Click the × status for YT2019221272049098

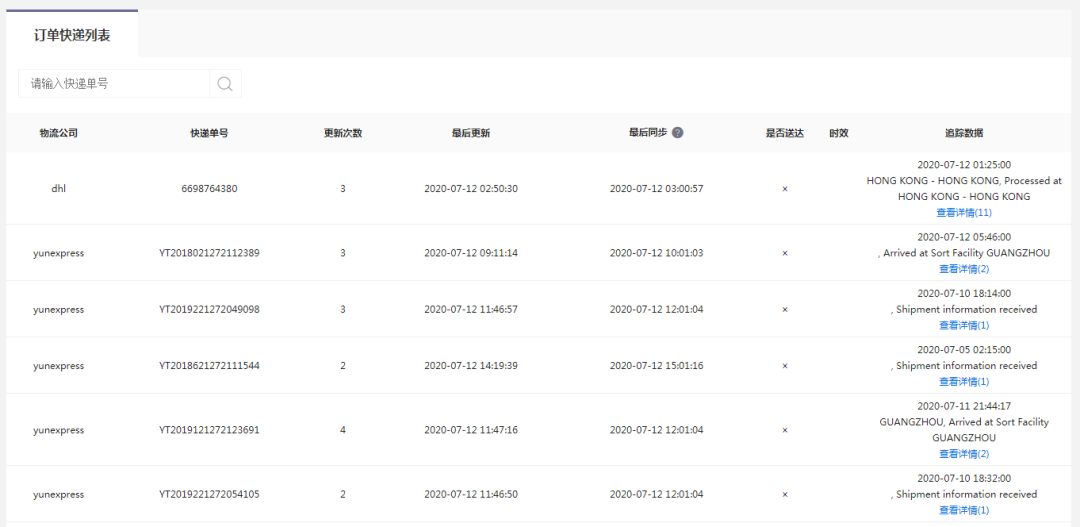pos(785,309)
